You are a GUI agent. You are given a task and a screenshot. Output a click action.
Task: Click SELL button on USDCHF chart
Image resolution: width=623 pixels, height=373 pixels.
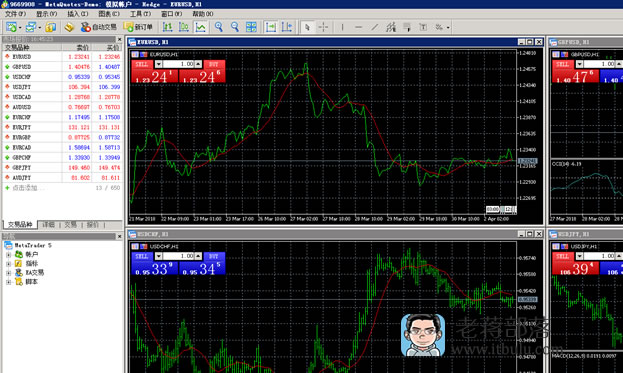[x=142, y=256]
